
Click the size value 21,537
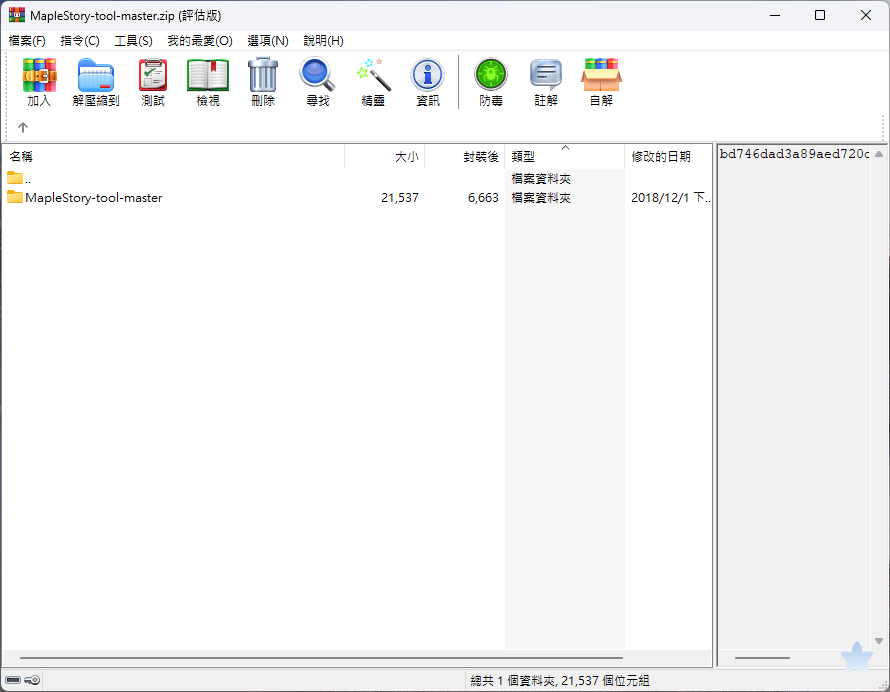pos(400,198)
